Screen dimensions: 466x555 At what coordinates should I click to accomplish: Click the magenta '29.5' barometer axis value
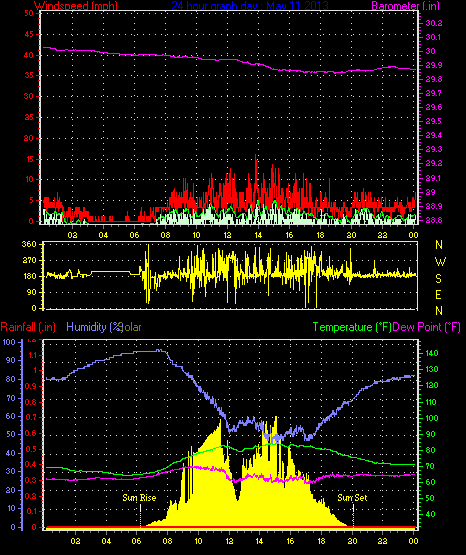[x=434, y=121]
